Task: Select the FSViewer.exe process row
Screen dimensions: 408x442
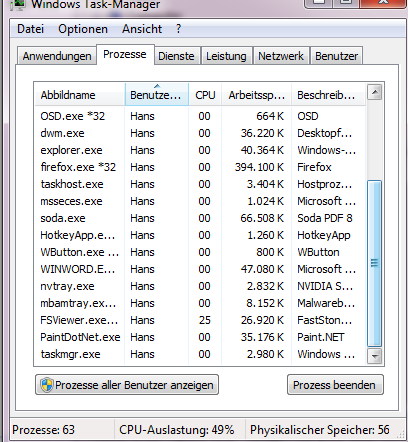Action: coord(200,320)
